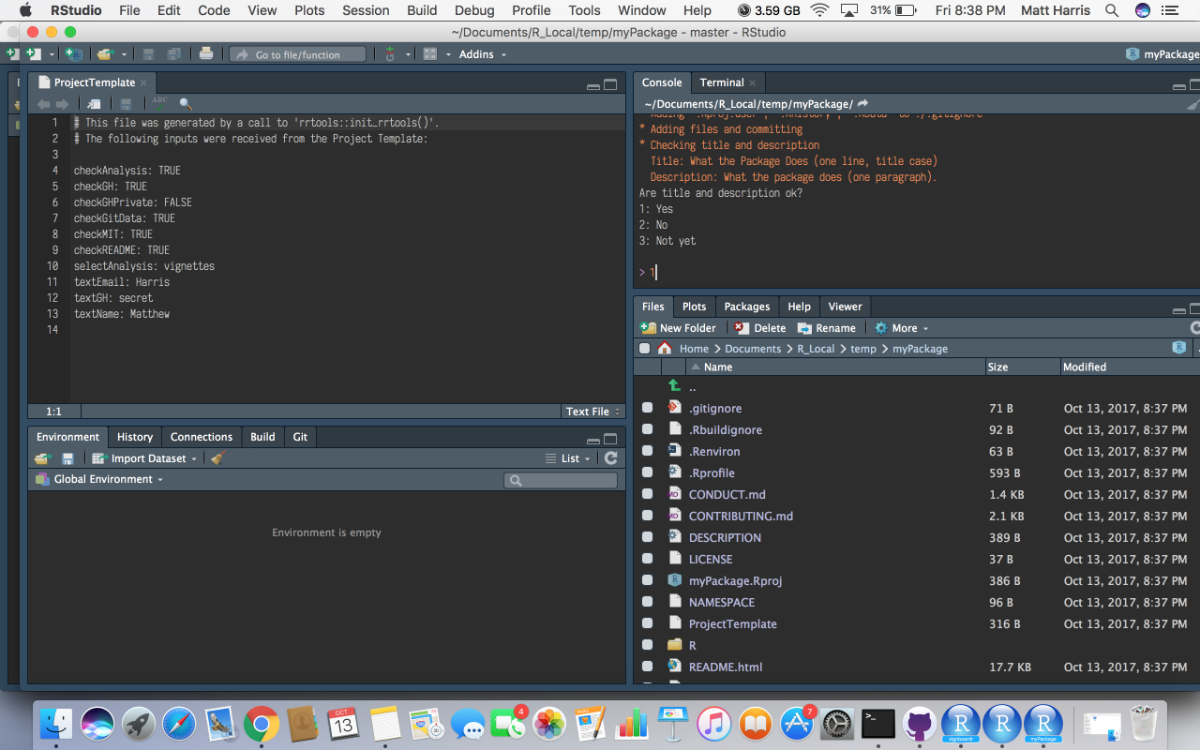
Task: Tick the checkbox next to NAMESPACE
Action: click(x=647, y=602)
